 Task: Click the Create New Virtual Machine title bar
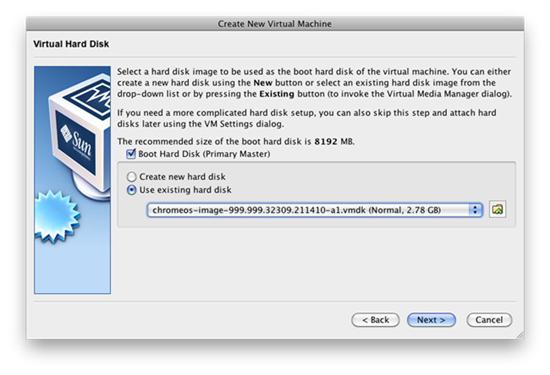(275, 24)
